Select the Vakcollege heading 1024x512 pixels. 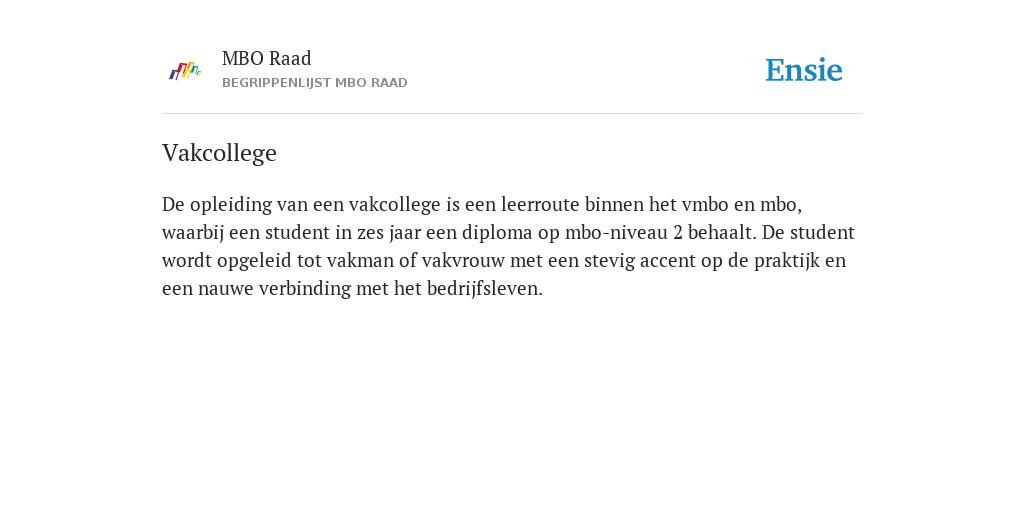[219, 153]
